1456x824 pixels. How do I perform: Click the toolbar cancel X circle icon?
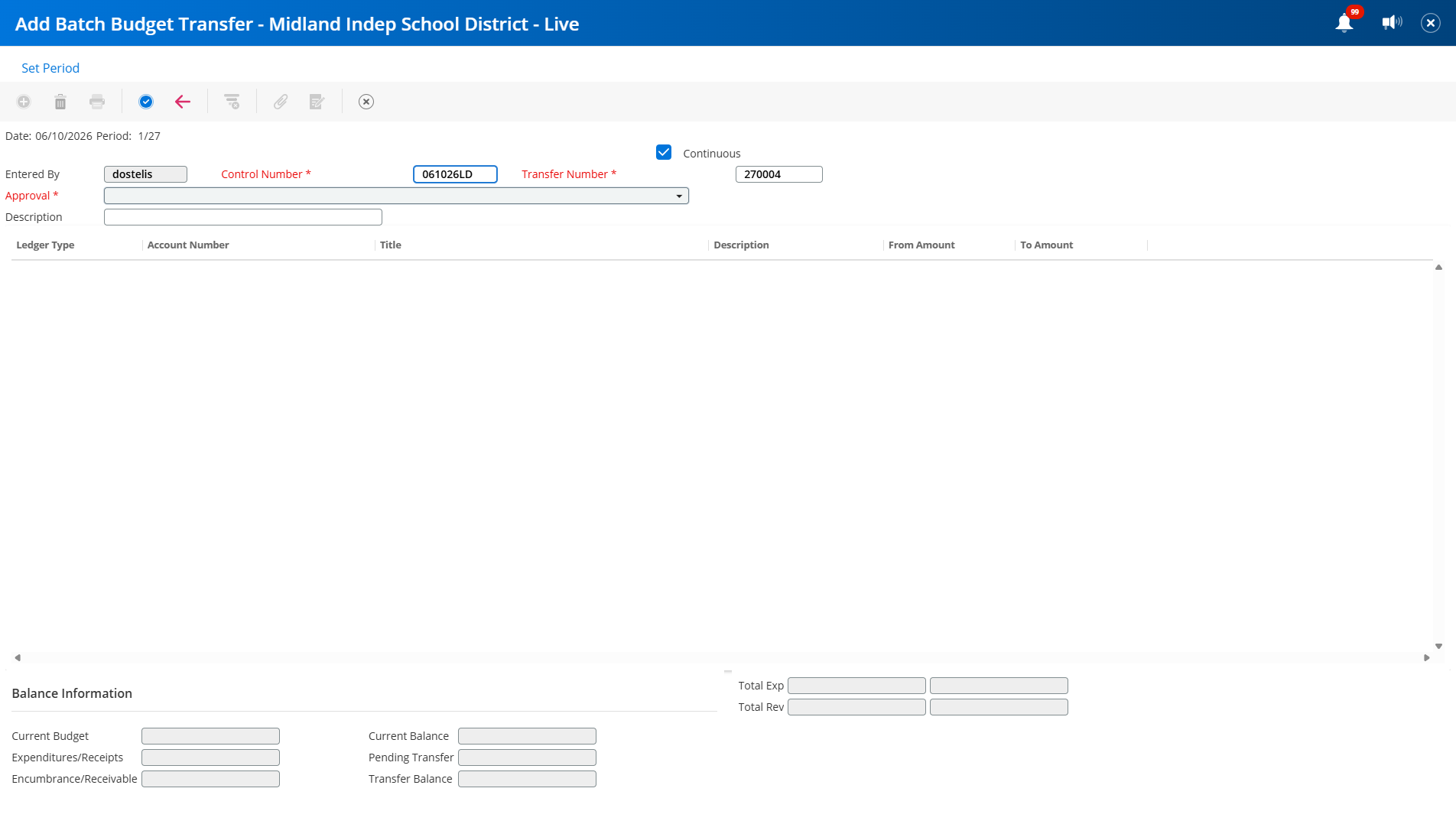click(x=366, y=102)
